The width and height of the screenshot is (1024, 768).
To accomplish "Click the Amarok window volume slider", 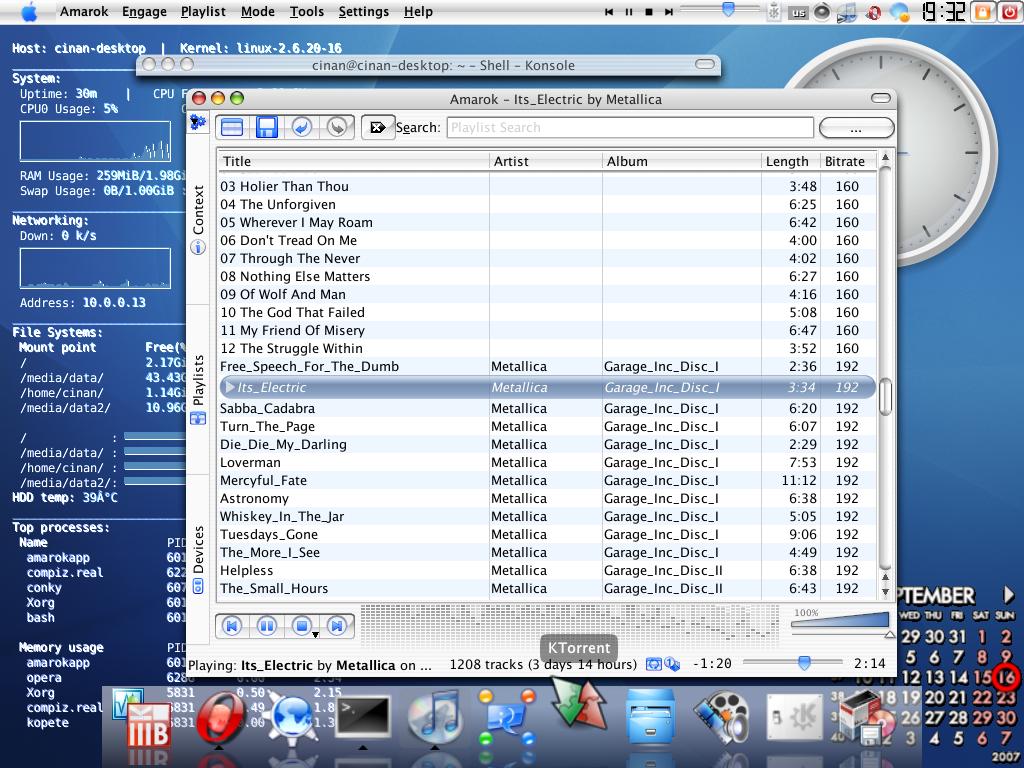I will (840, 622).
